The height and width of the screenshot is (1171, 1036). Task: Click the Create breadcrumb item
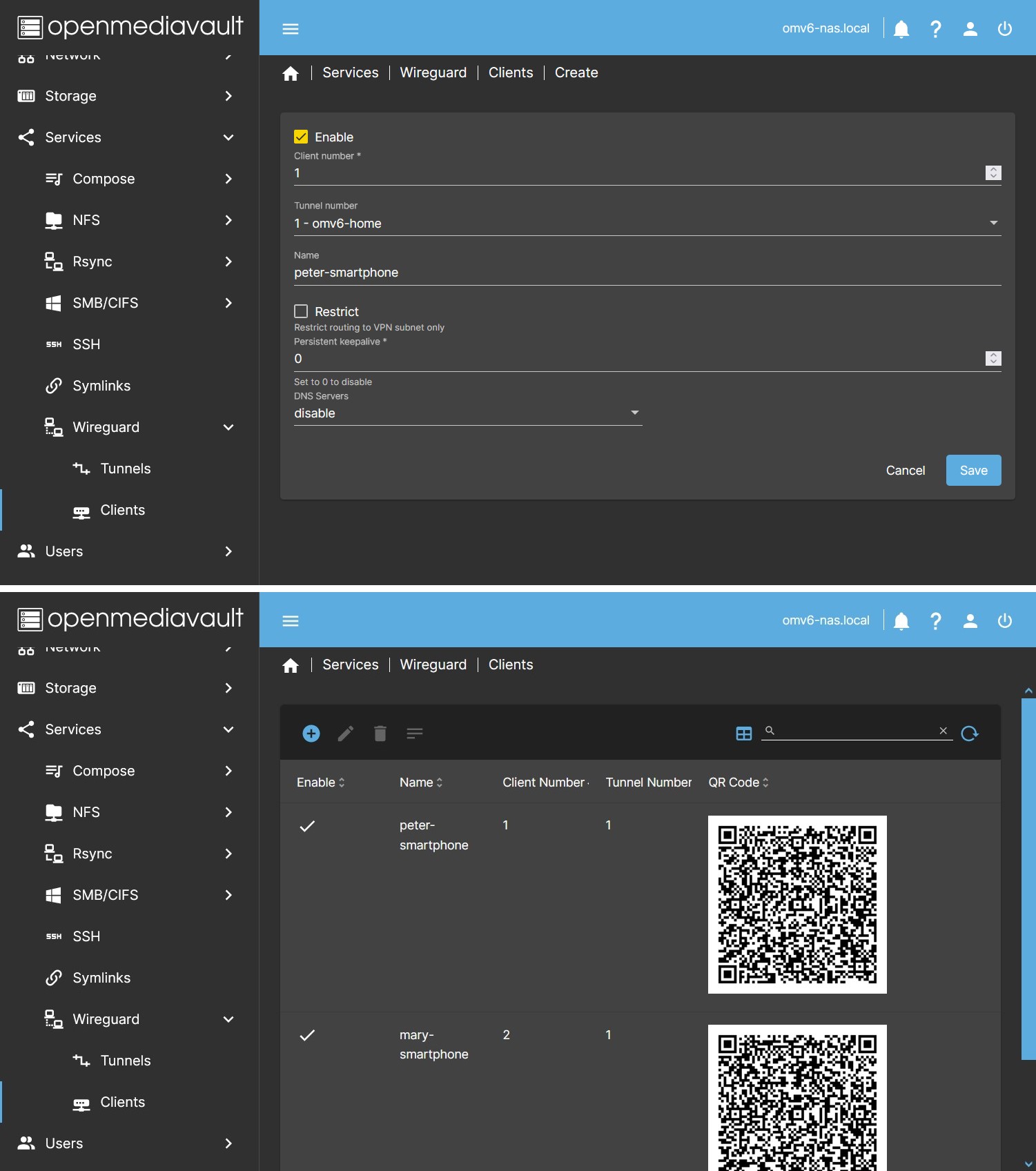click(x=576, y=72)
